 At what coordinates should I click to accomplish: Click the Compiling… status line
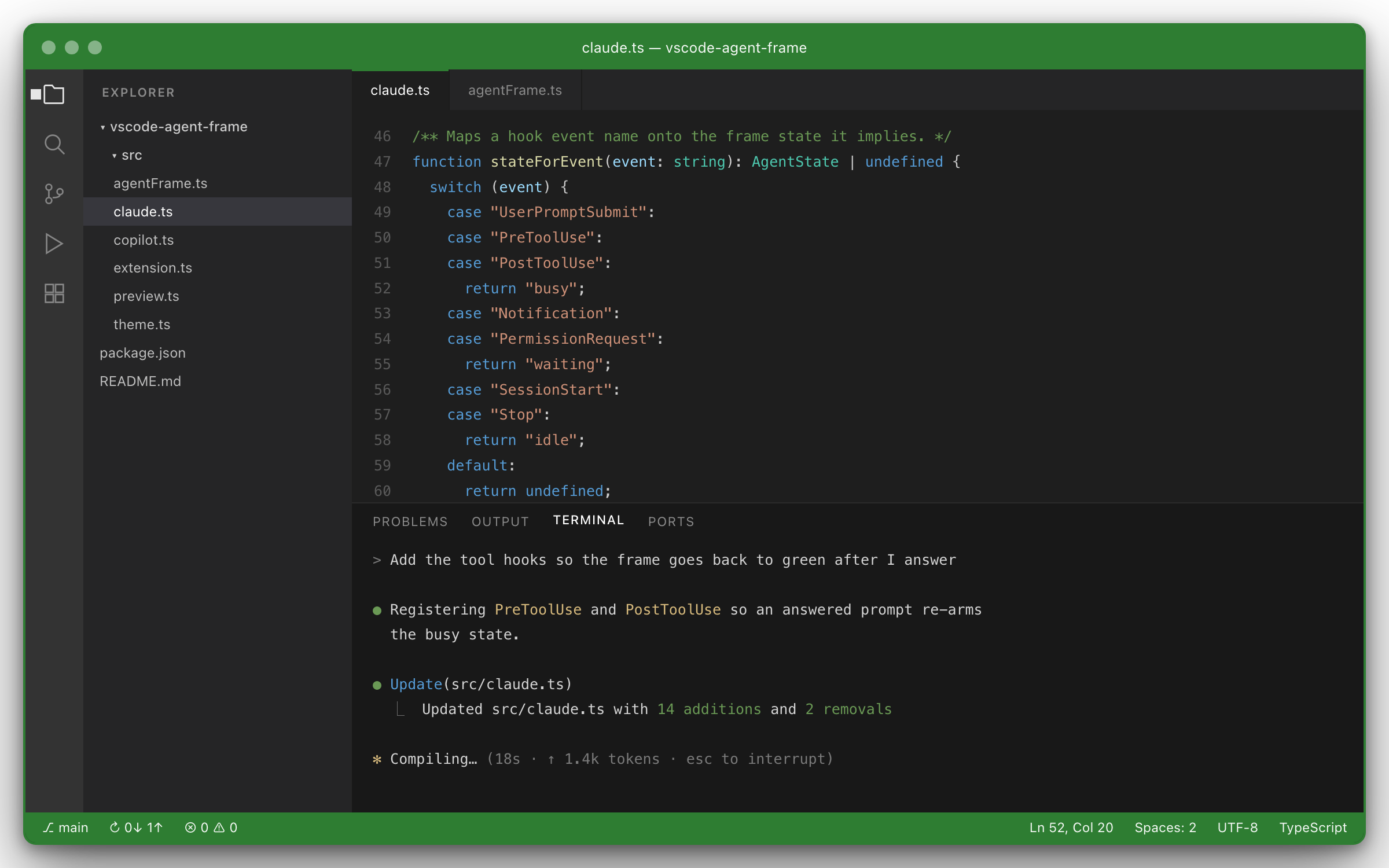pos(602,759)
